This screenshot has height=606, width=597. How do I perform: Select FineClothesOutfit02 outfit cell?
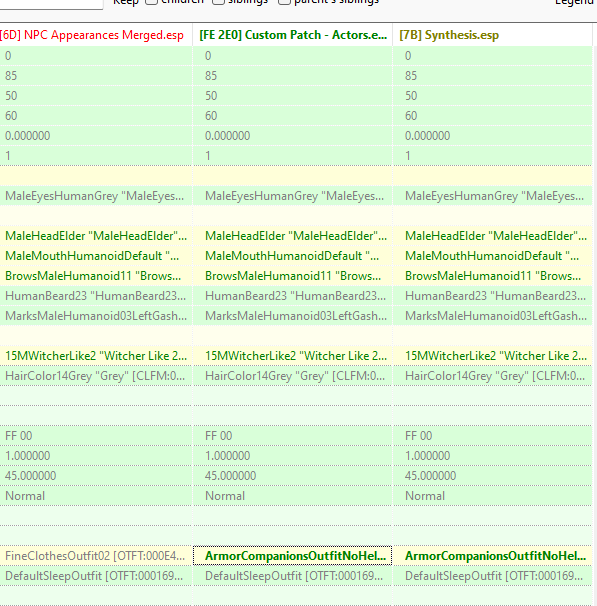click(x=96, y=556)
